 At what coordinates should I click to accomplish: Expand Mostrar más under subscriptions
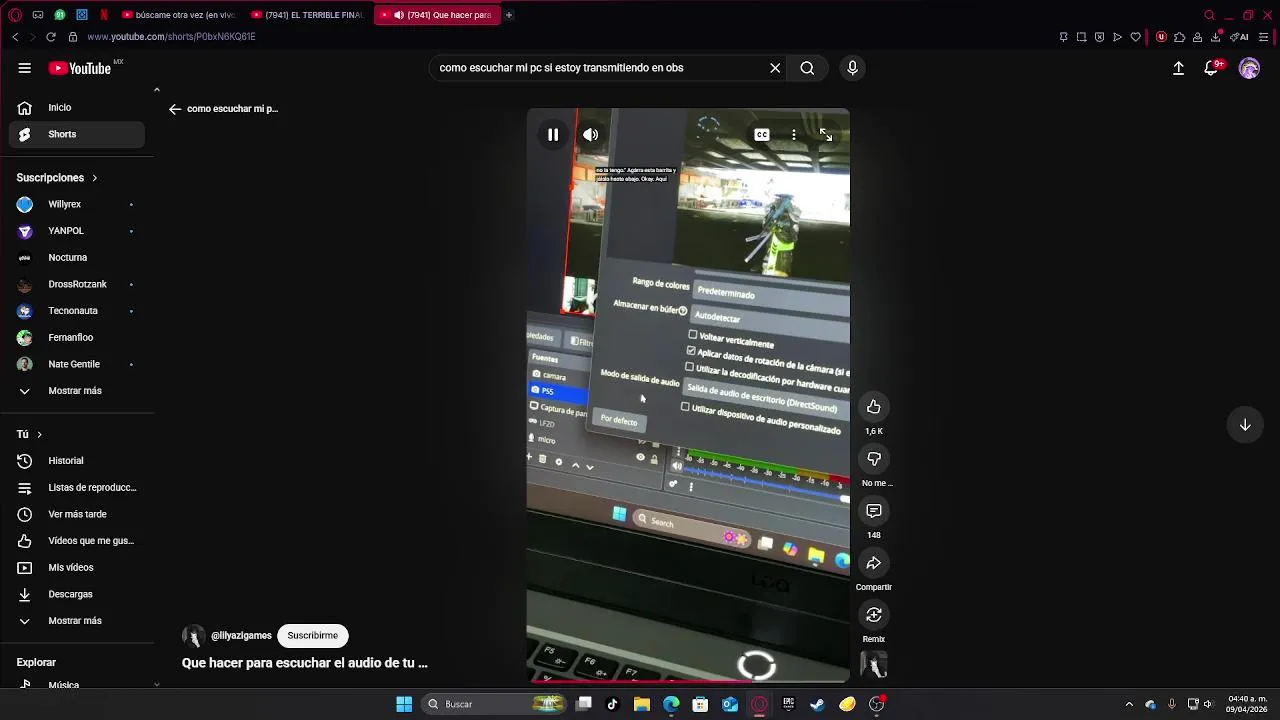tap(77, 391)
